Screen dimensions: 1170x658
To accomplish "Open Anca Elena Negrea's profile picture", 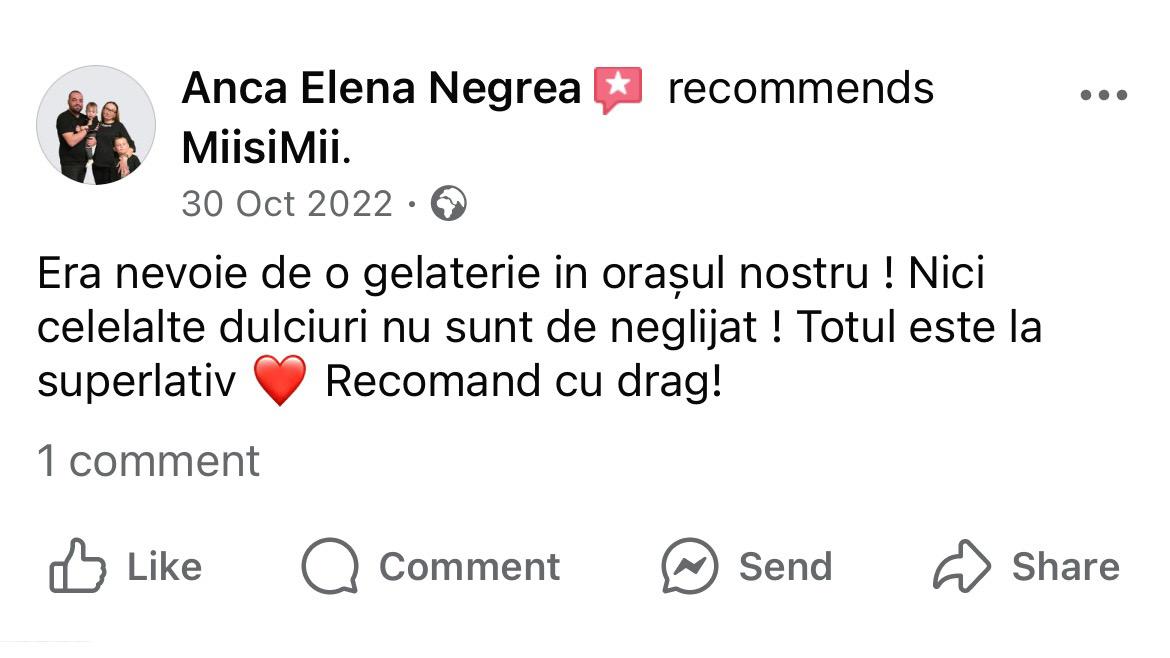I will [96, 125].
